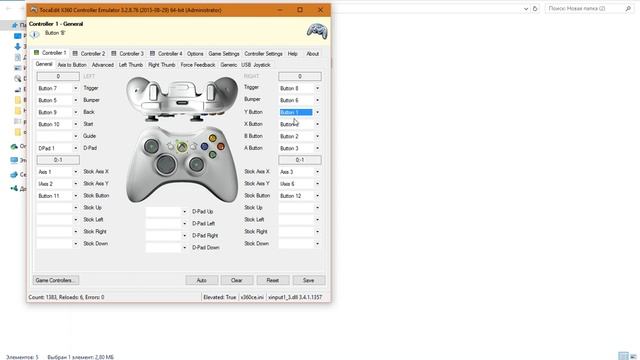Open the right Bumper dropdown showing Button 6
This screenshot has width=640, height=360.
[300, 100]
